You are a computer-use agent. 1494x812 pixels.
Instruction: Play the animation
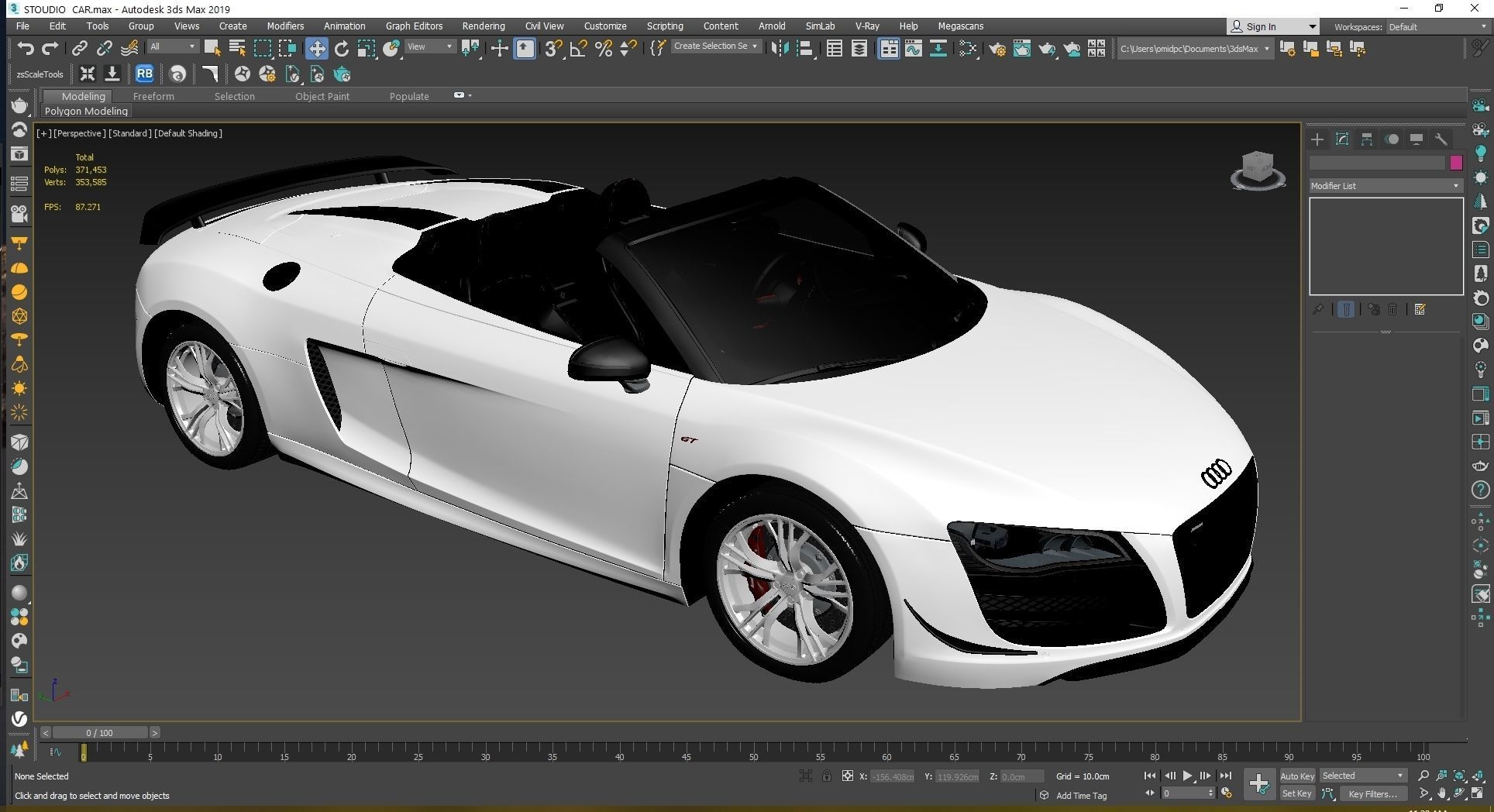pos(1187,776)
